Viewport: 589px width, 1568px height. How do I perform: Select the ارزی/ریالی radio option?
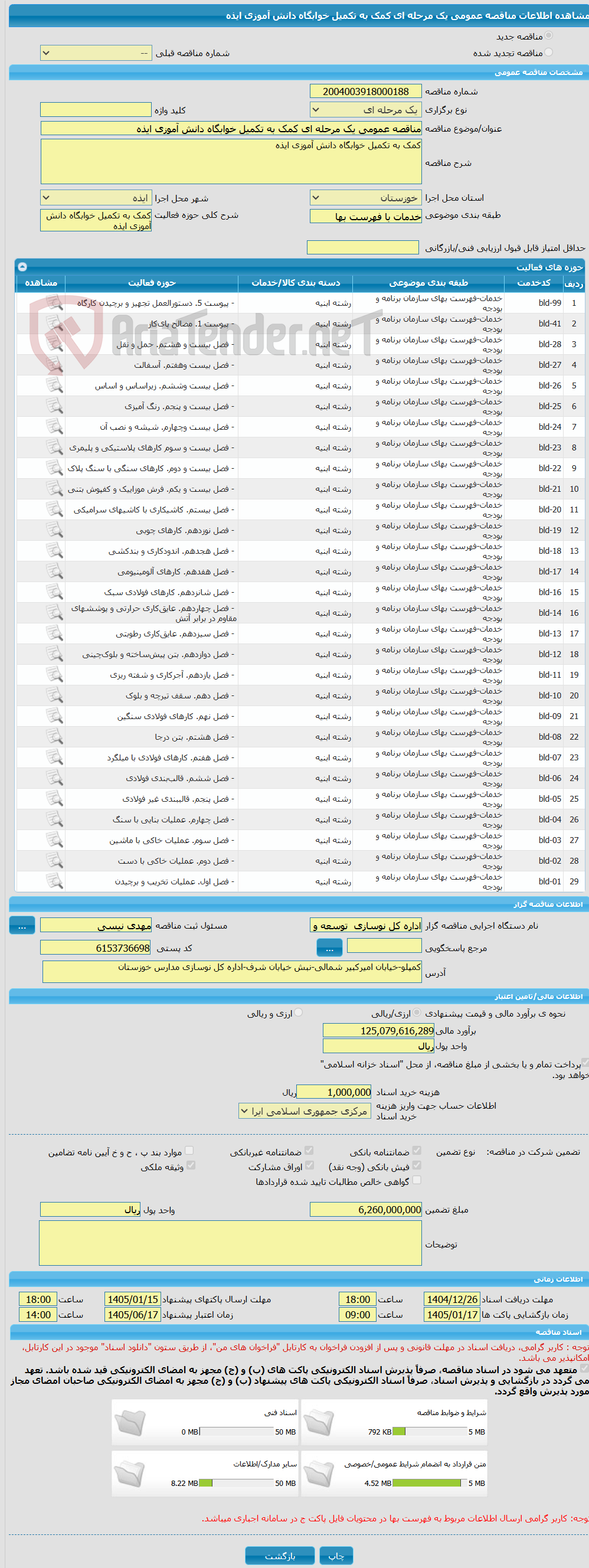[x=417, y=1013]
